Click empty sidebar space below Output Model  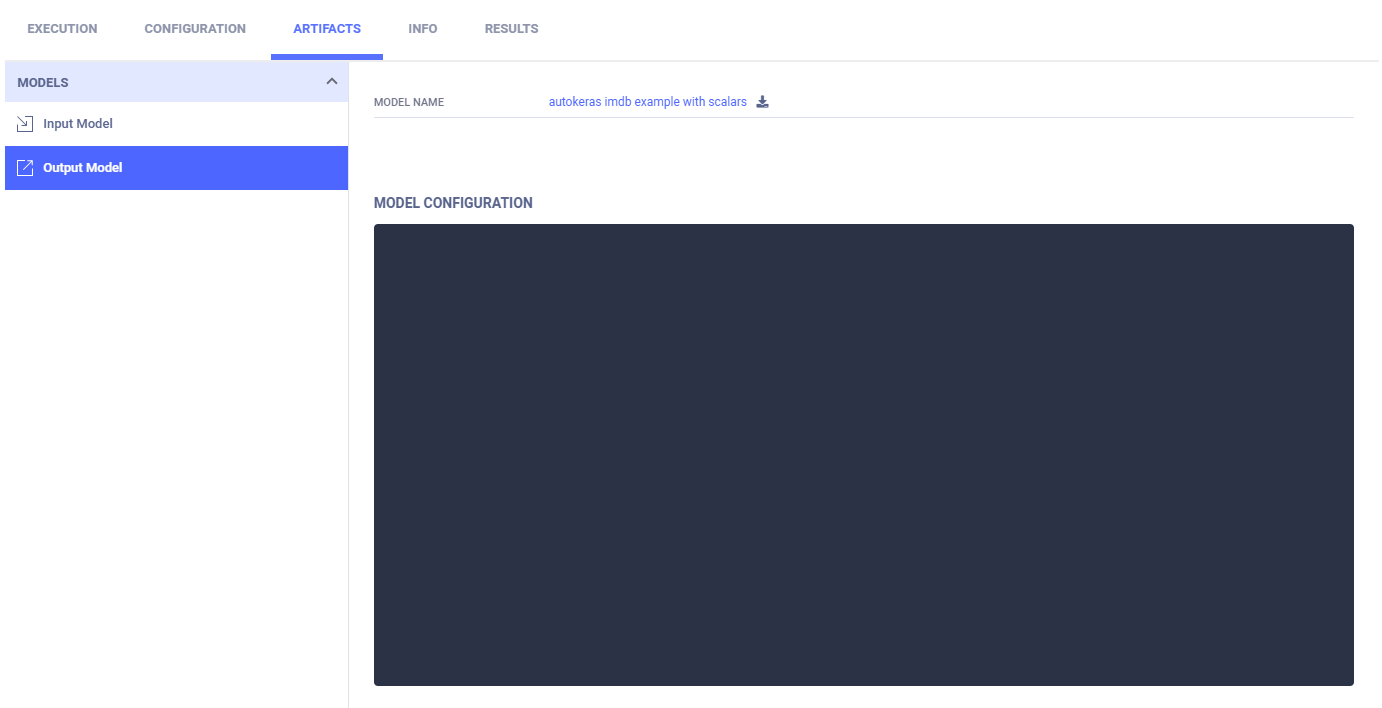coord(176,440)
